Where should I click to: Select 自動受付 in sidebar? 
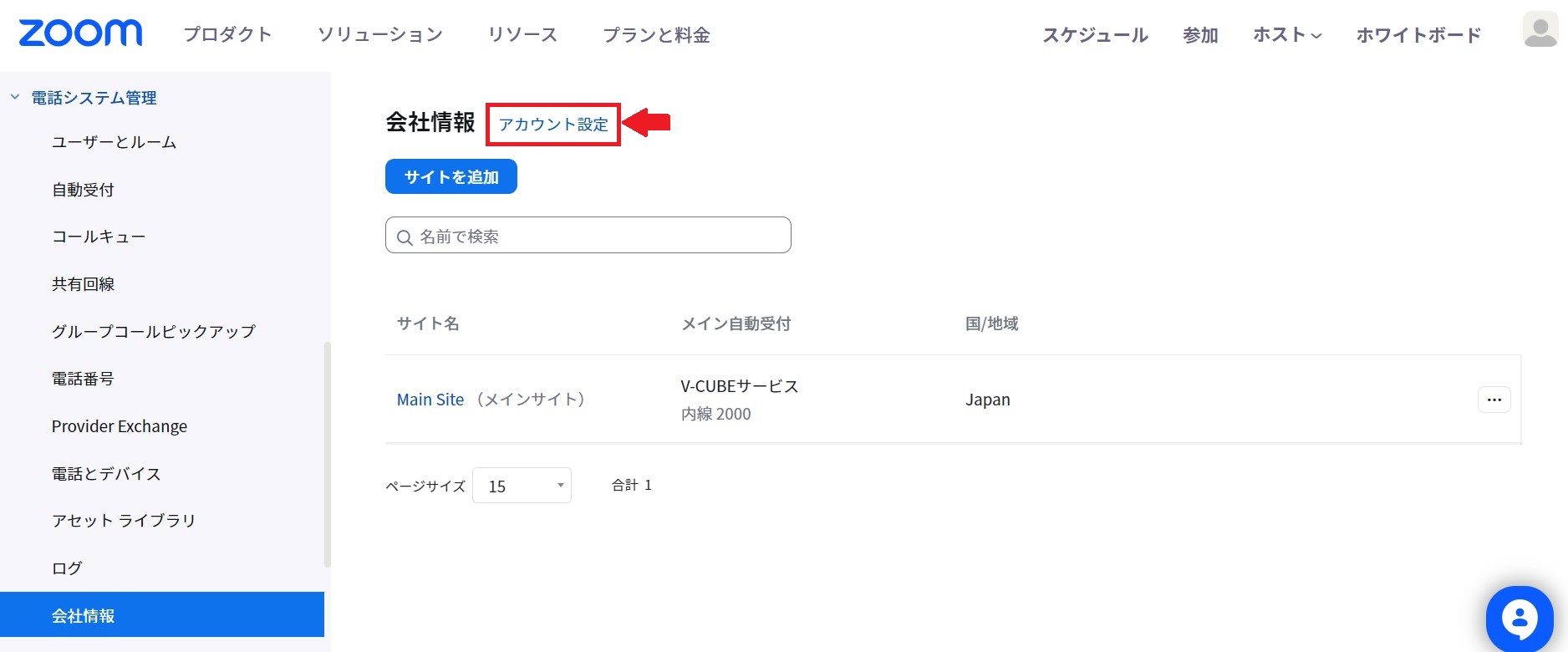[x=83, y=190]
